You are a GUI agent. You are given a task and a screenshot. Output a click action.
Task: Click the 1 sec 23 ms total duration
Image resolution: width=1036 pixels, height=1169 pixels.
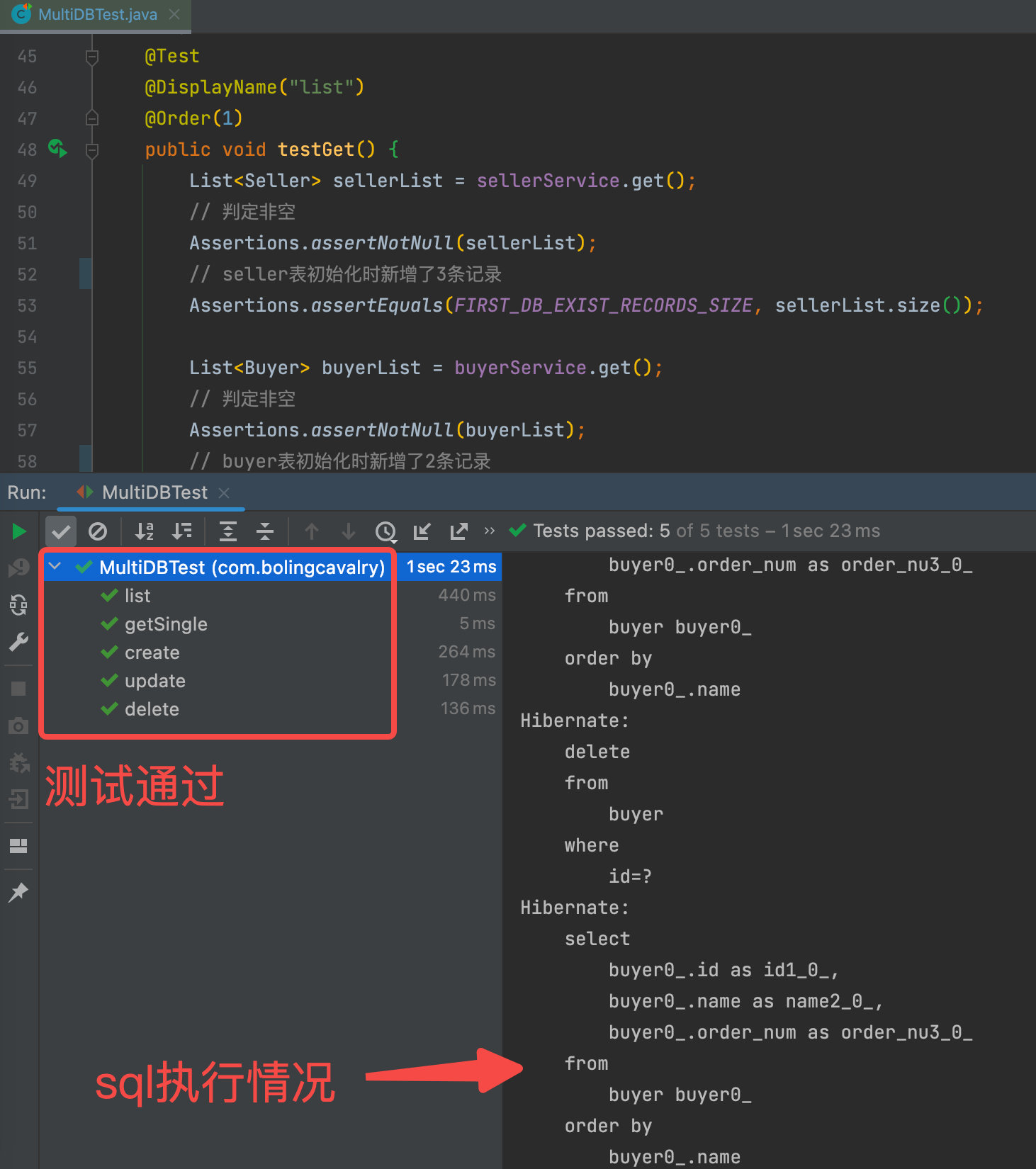[x=451, y=567]
